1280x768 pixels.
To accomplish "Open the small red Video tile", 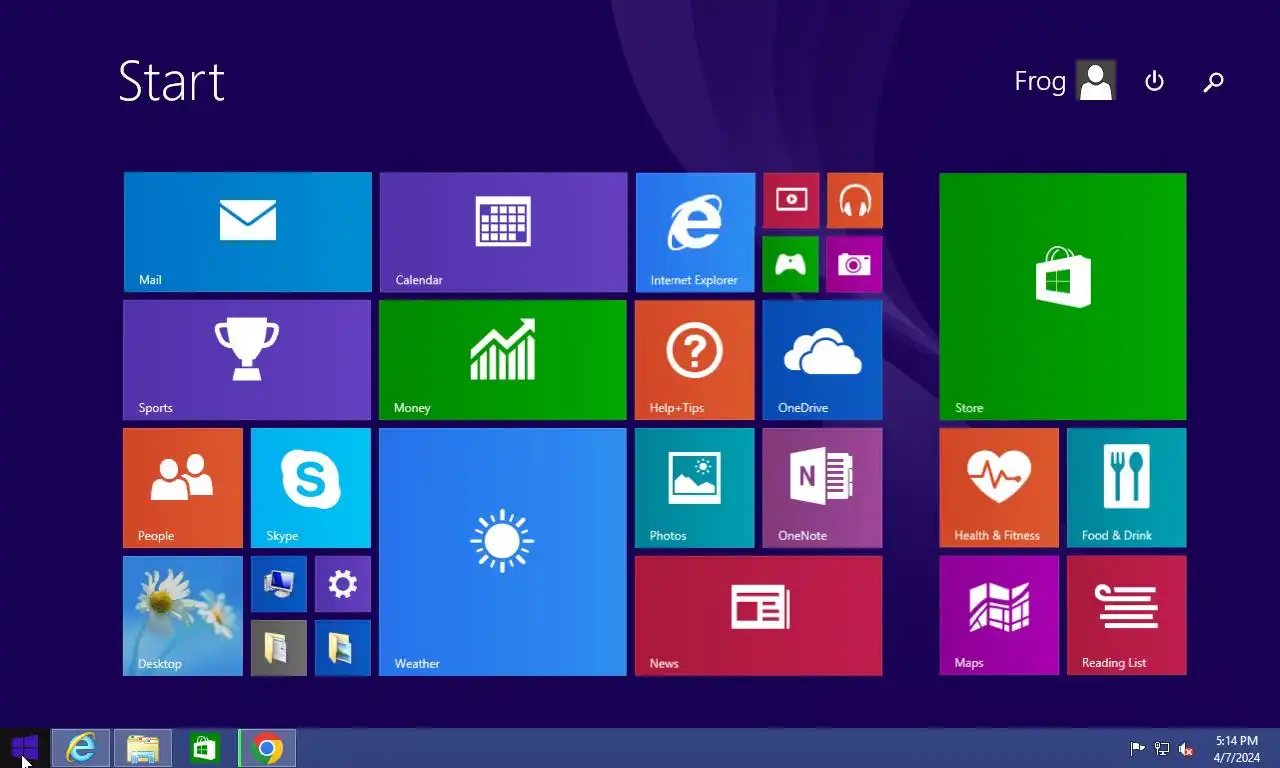I will [x=791, y=200].
